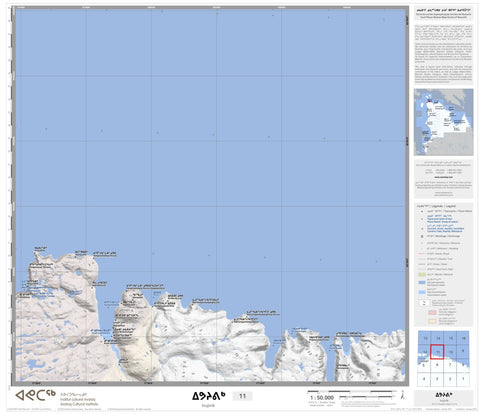
Task: Click the sheet title box under the index grid
Action: click(x=444, y=397)
